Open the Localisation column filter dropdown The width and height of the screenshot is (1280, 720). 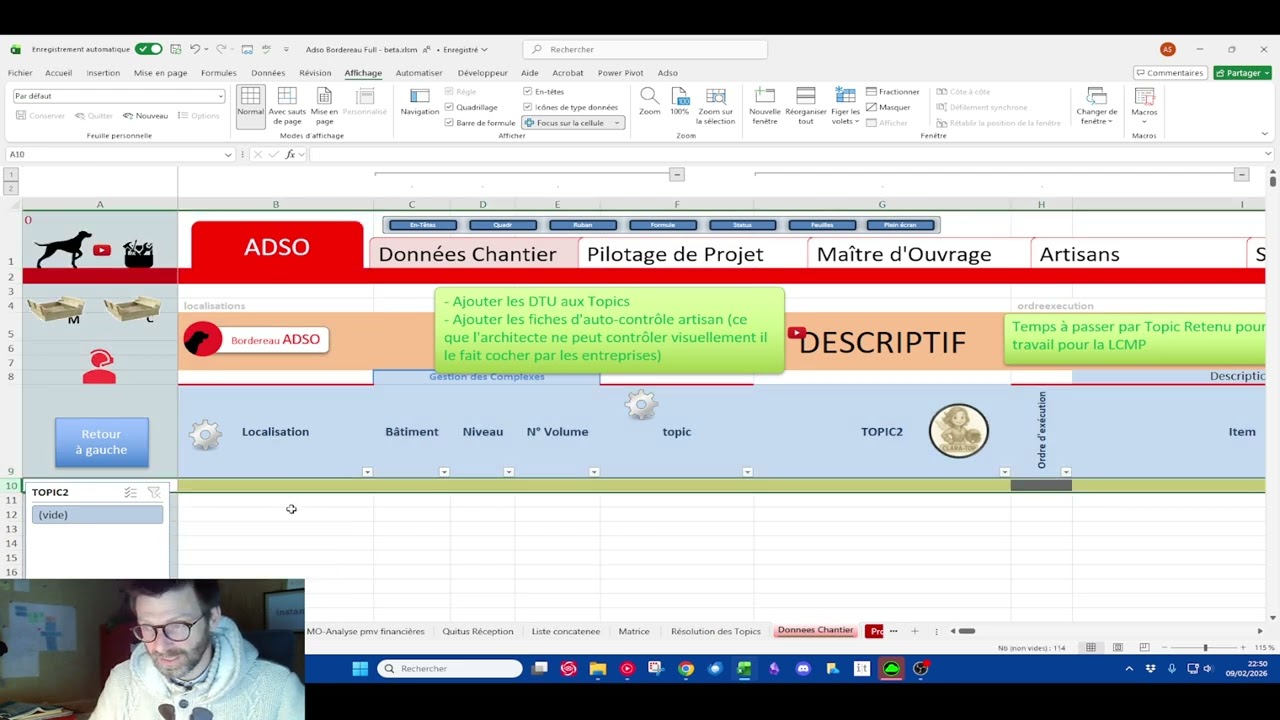tap(367, 472)
